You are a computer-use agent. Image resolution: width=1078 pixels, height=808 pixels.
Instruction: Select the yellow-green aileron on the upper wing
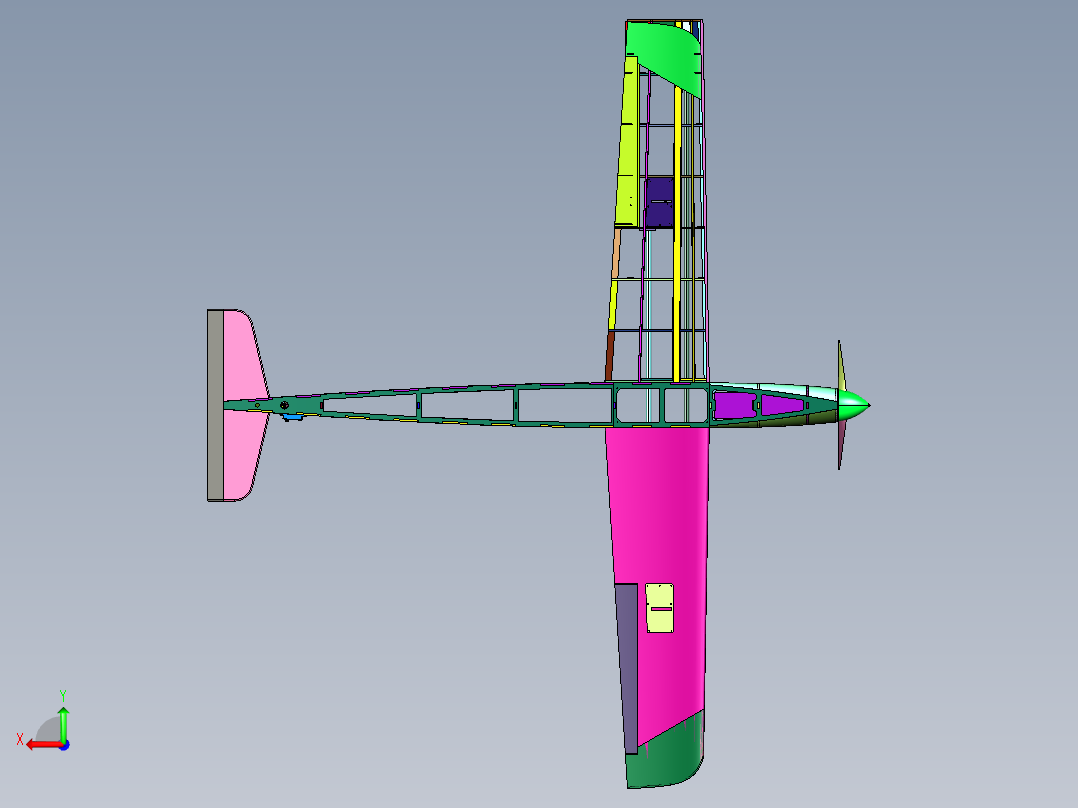(628, 141)
